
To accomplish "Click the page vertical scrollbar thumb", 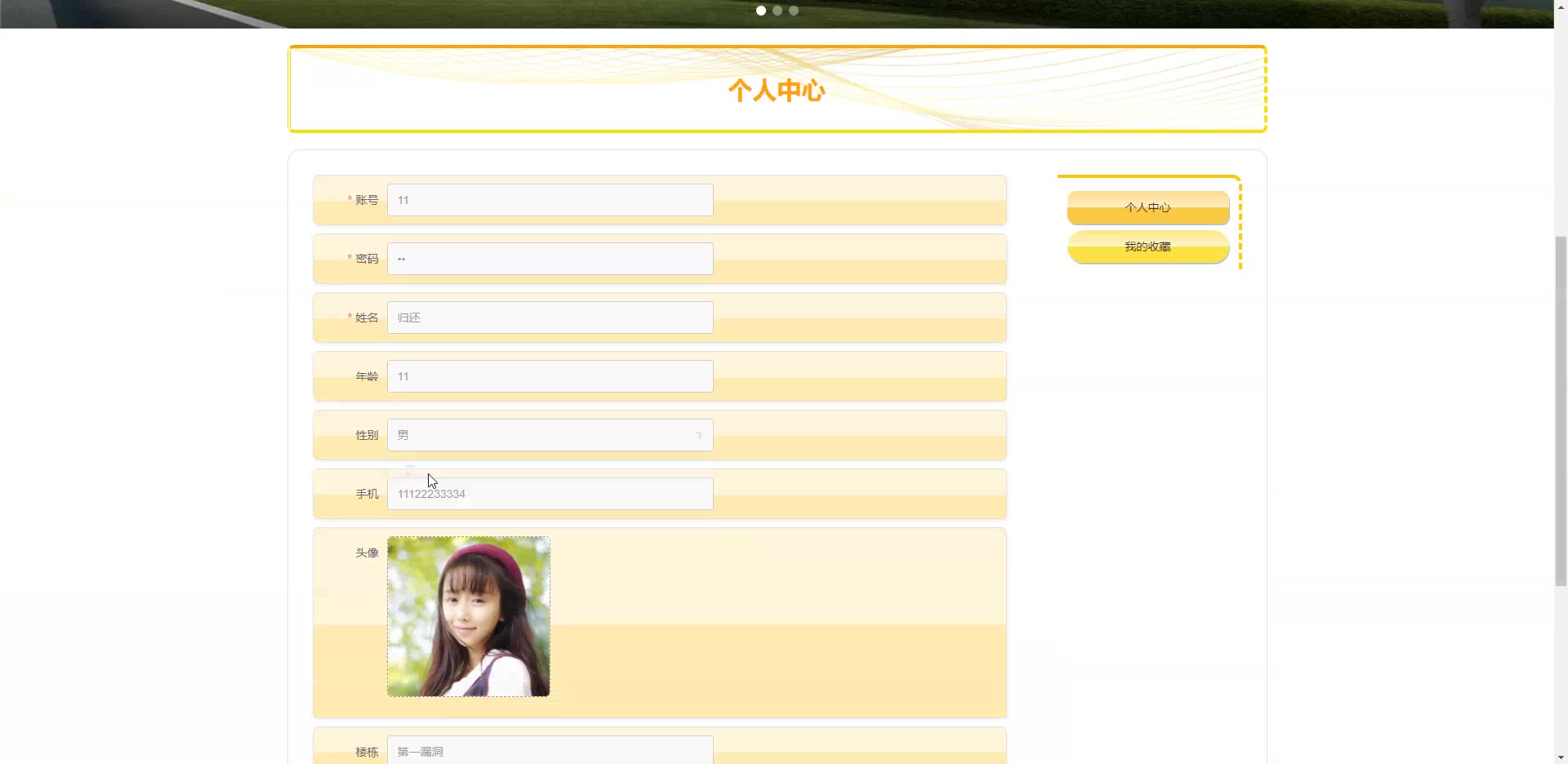I will [1561, 411].
